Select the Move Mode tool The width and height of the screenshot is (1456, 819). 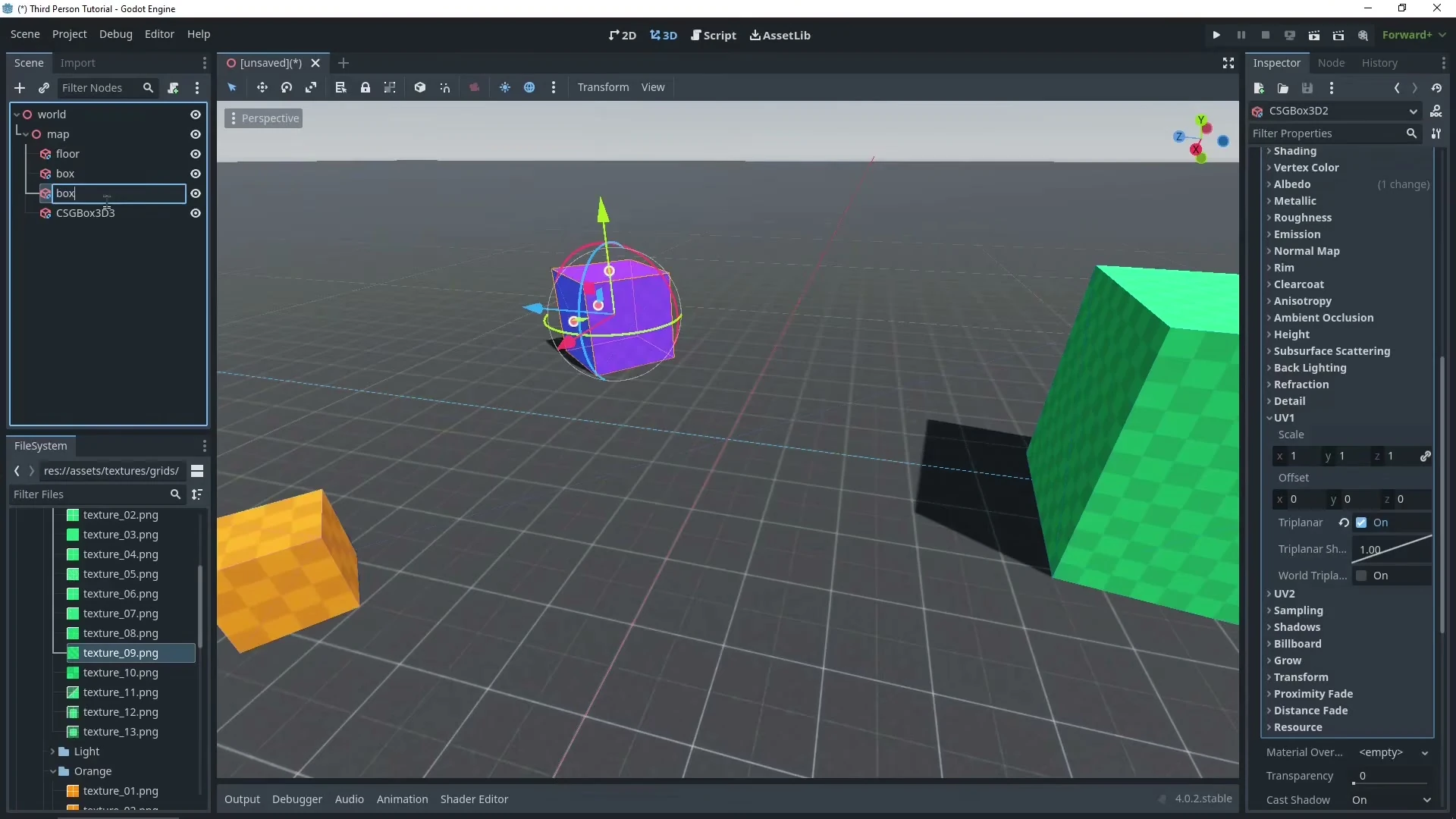(x=262, y=87)
